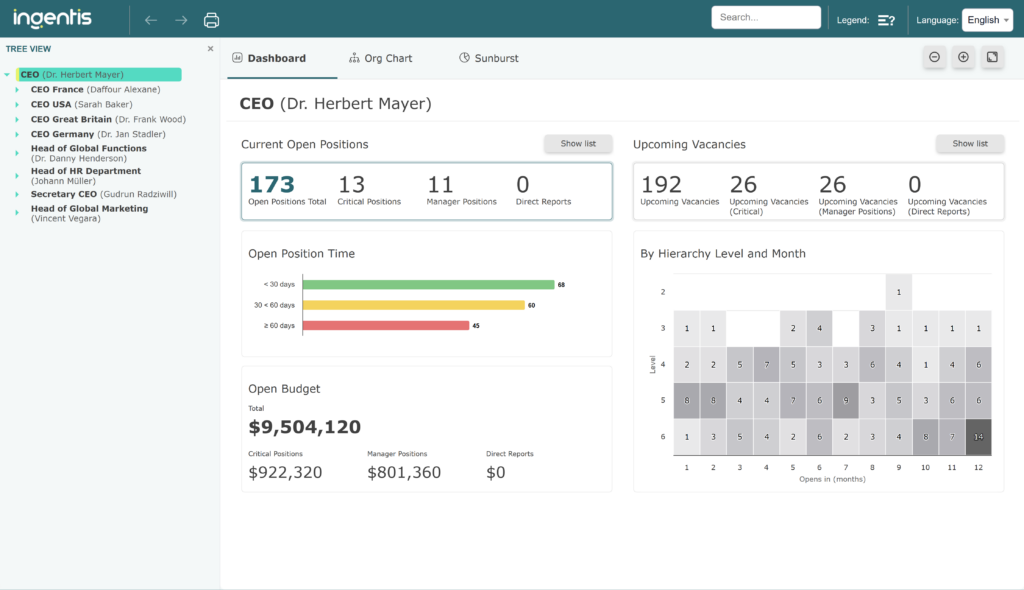Click the green < 30 days bar
1024x590 pixels.
click(x=428, y=284)
